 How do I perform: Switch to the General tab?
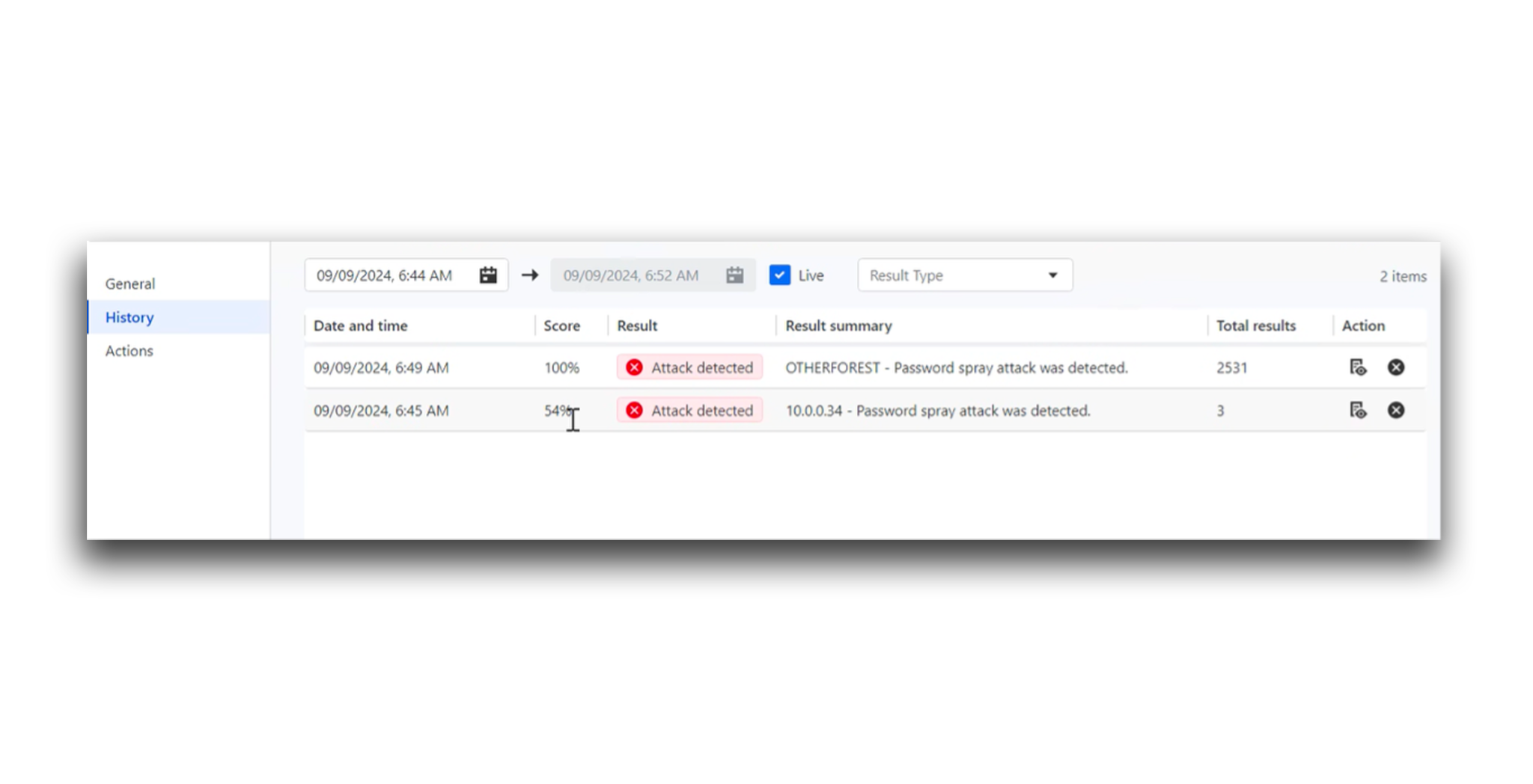[129, 284]
